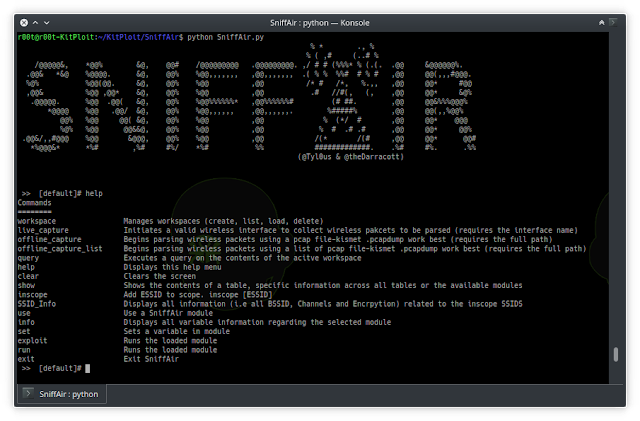Click 'Add ESSID to scope' description text
This screenshot has width=640, height=421.
click(198, 295)
